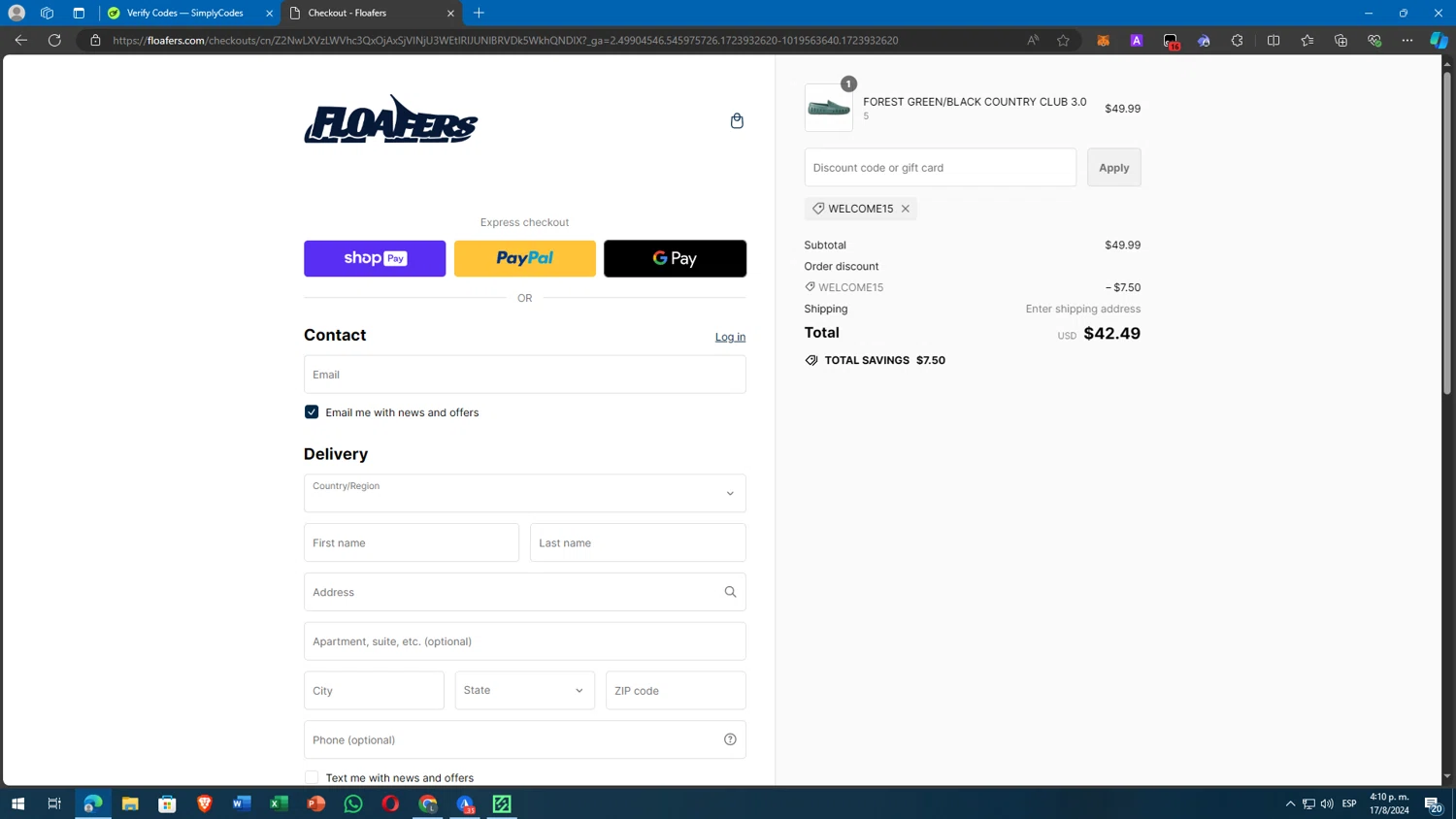
Task: Open the MetaMask fox extension
Action: (x=1104, y=41)
